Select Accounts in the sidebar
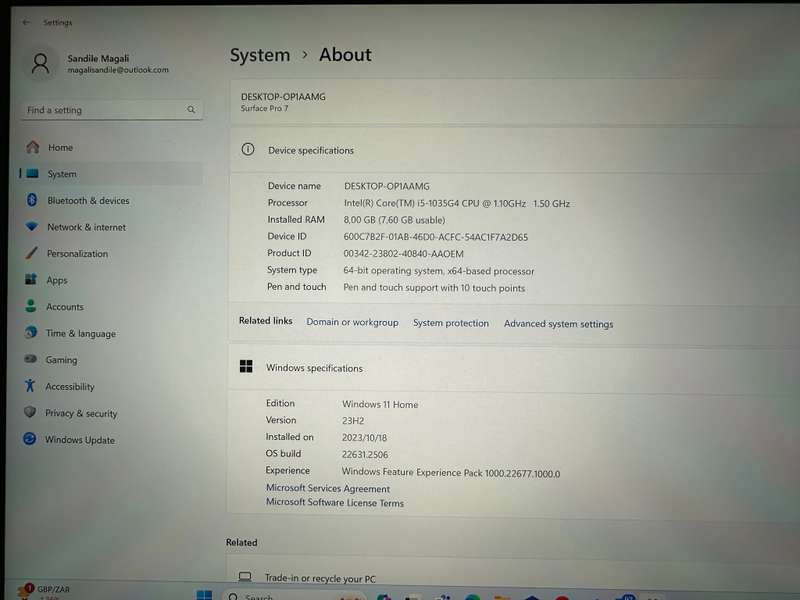 coord(111,307)
